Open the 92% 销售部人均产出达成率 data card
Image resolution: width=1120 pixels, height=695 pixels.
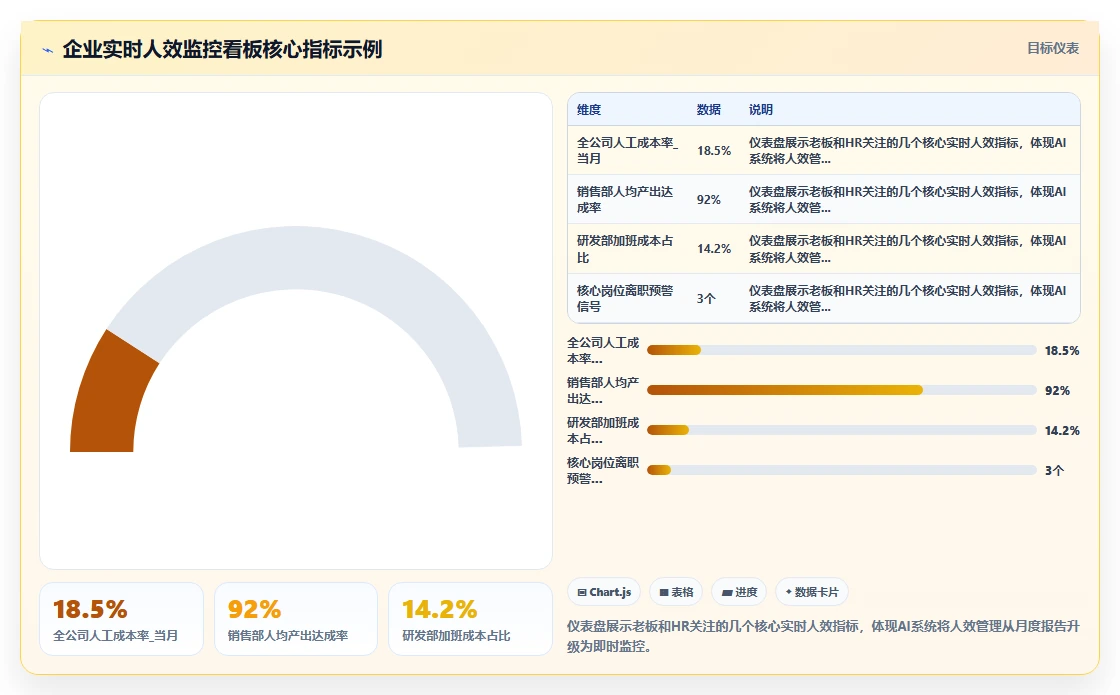(296, 619)
